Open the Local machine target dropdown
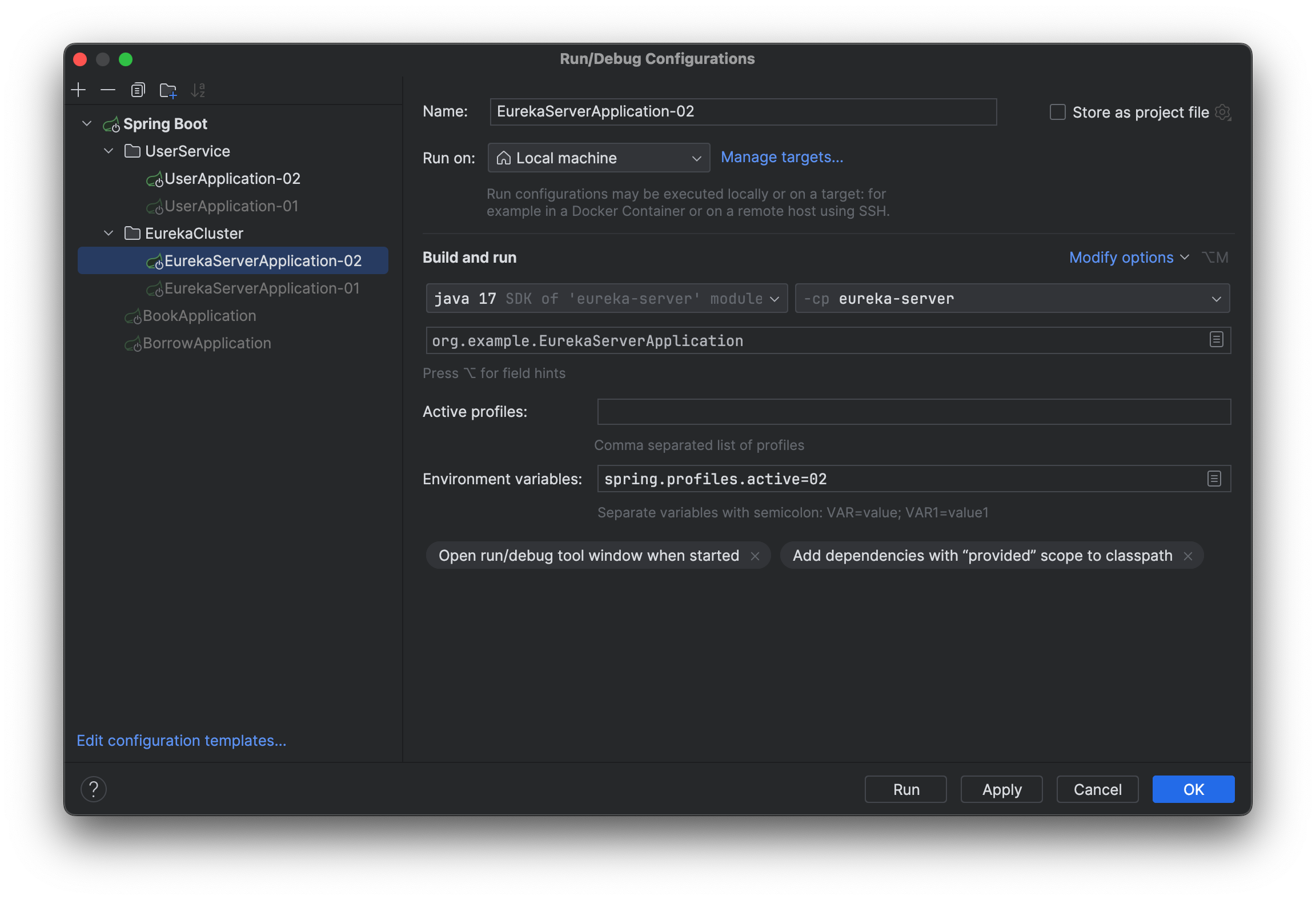Screen dimensions: 1316x900 [x=598, y=158]
